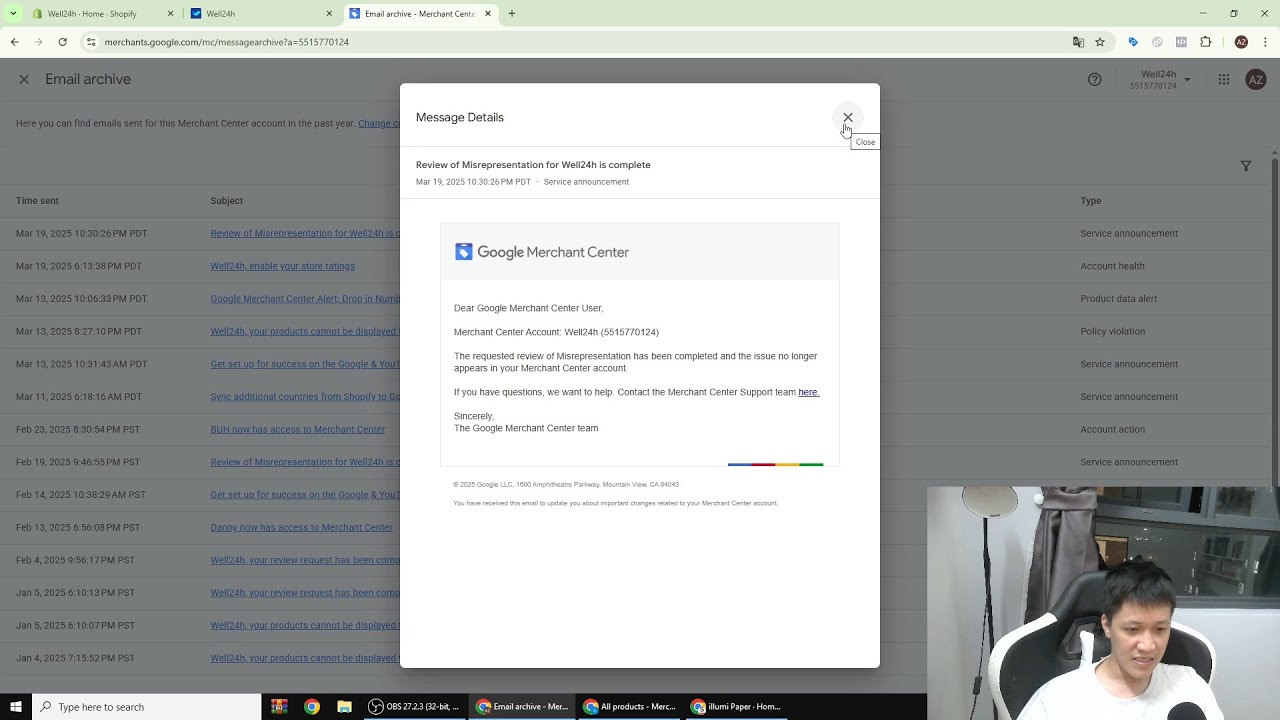Close the Email archive page with X
The image size is (1280, 720).
pos(24,79)
